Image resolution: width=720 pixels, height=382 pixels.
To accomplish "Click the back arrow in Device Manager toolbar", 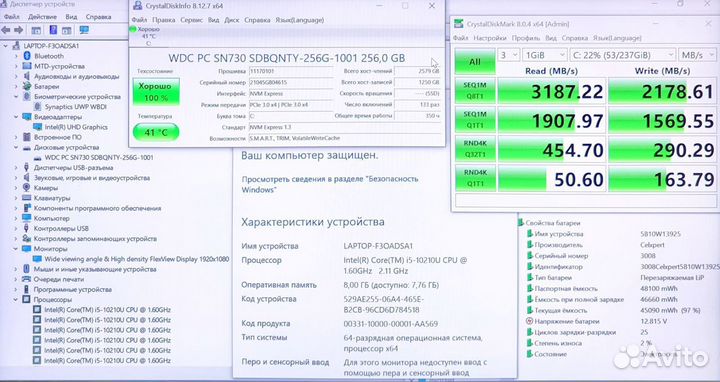I will point(6,30).
